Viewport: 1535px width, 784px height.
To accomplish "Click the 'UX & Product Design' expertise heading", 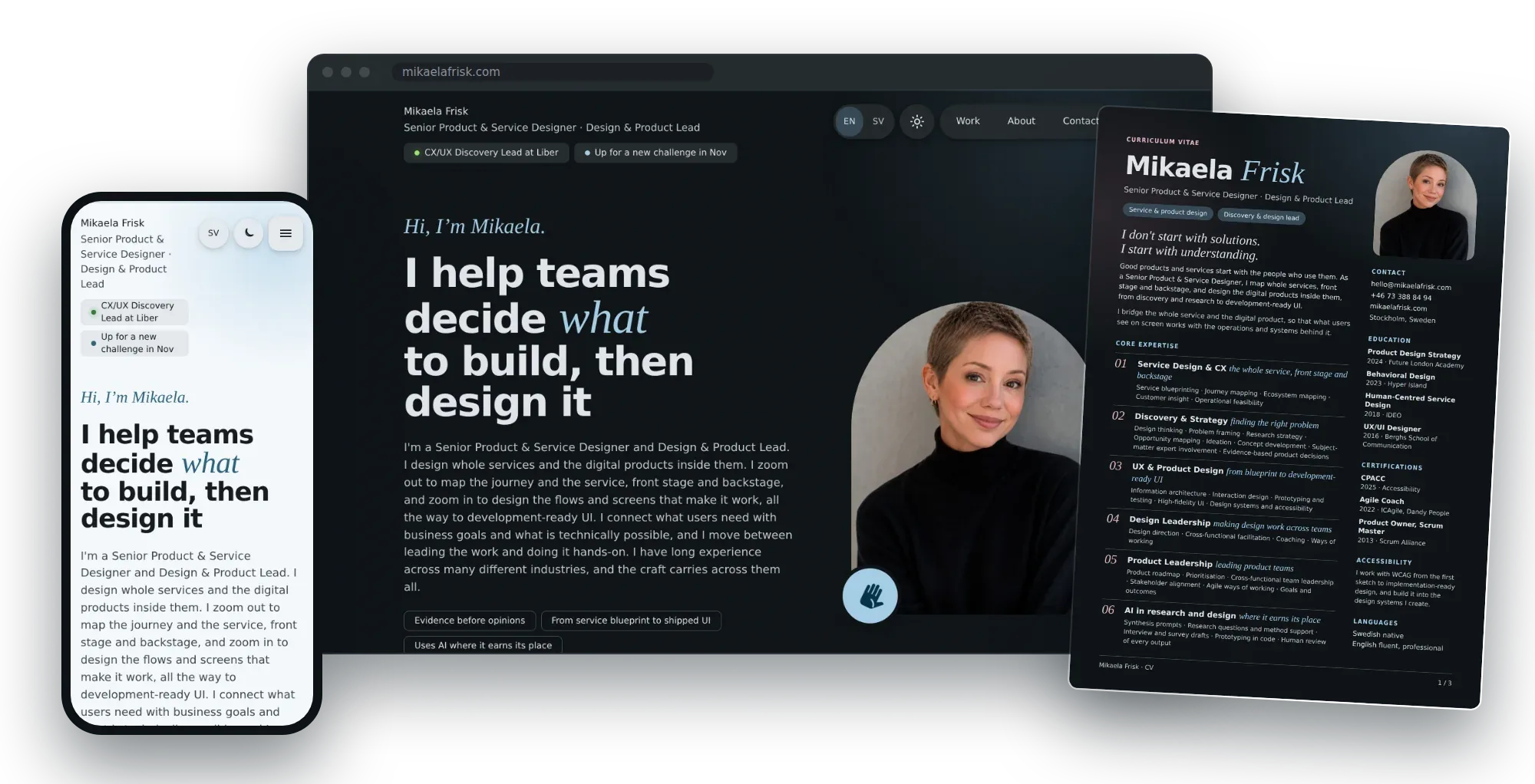I will pos(1177,469).
